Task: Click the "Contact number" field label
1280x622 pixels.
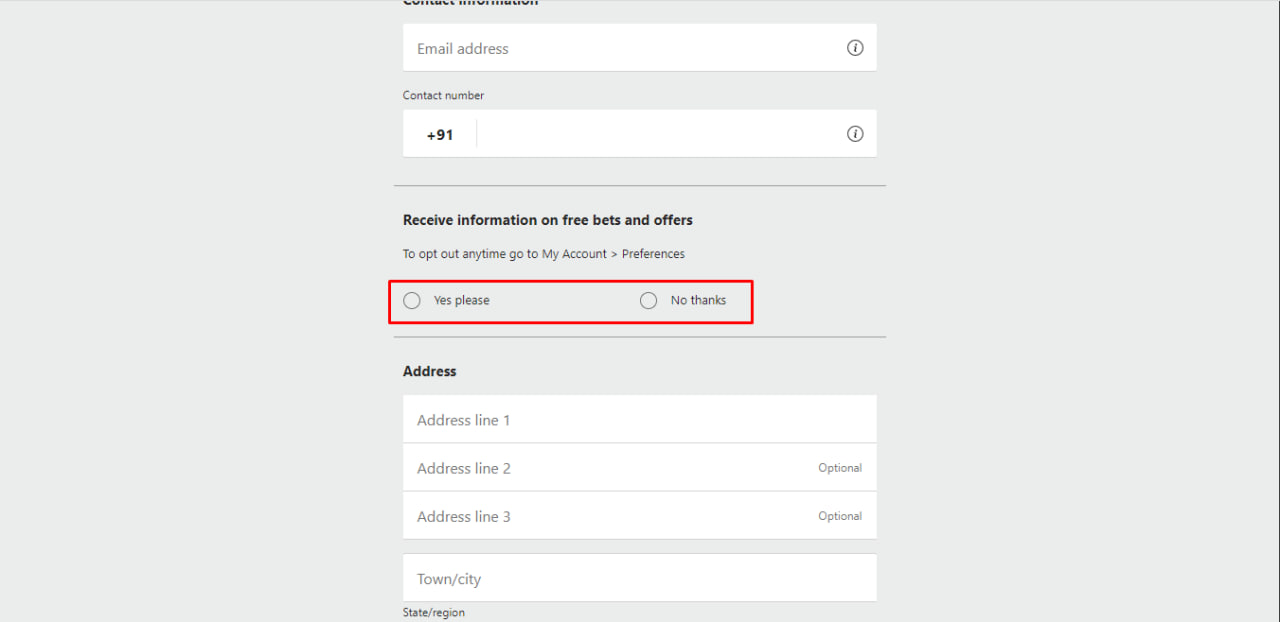Action: click(x=443, y=96)
